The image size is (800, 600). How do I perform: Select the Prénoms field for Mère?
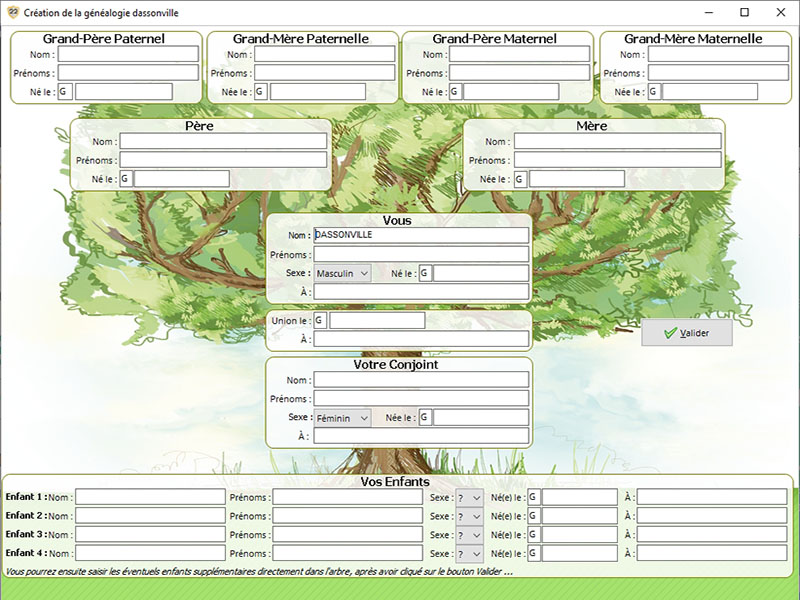[x=617, y=160]
